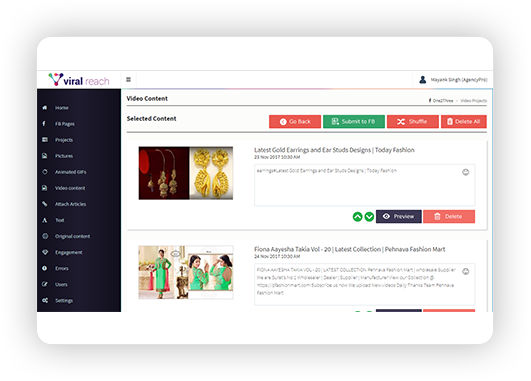Move Gold Earrings item up with arrow

point(357,216)
